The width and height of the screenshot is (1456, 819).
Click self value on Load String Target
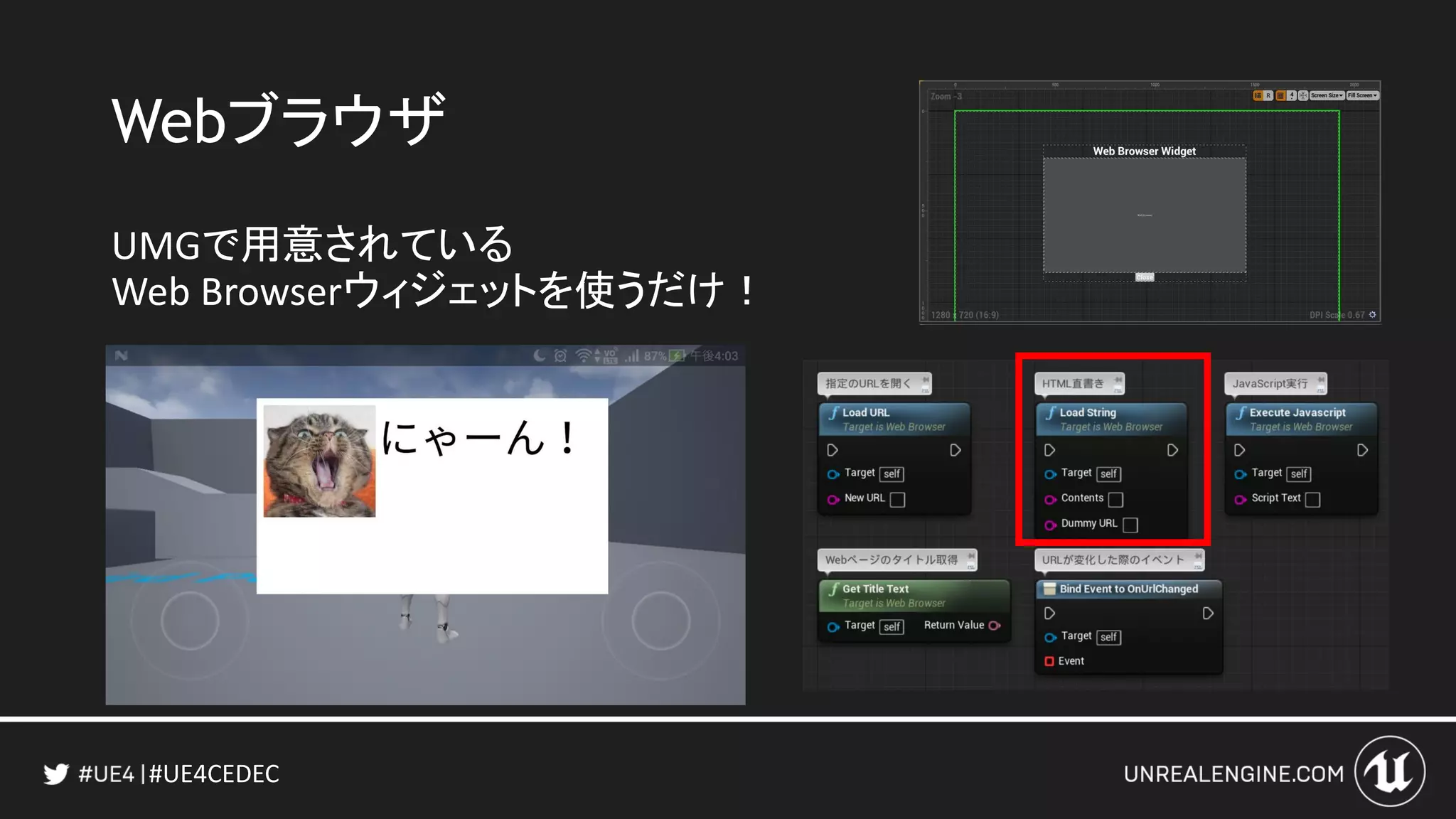pyautogui.click(x=1109, y=474)
